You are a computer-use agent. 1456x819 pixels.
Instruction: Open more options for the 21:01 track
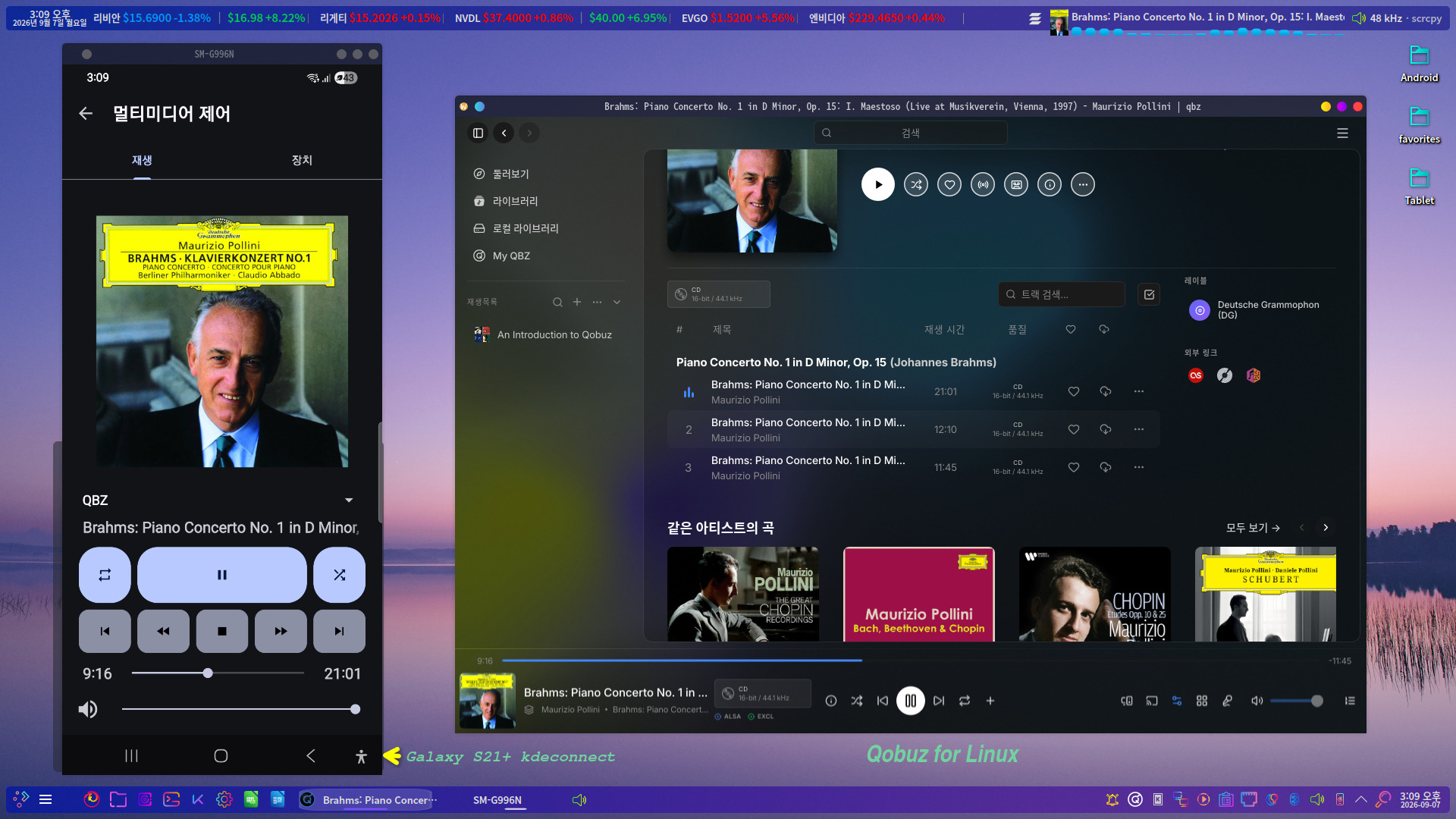point(1139,391)
